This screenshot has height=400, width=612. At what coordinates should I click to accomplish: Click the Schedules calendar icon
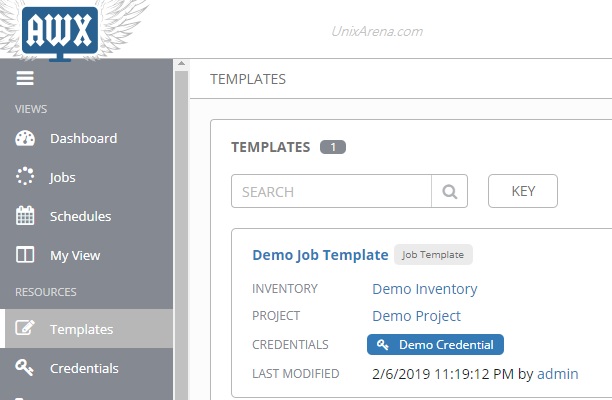[26, 217]
